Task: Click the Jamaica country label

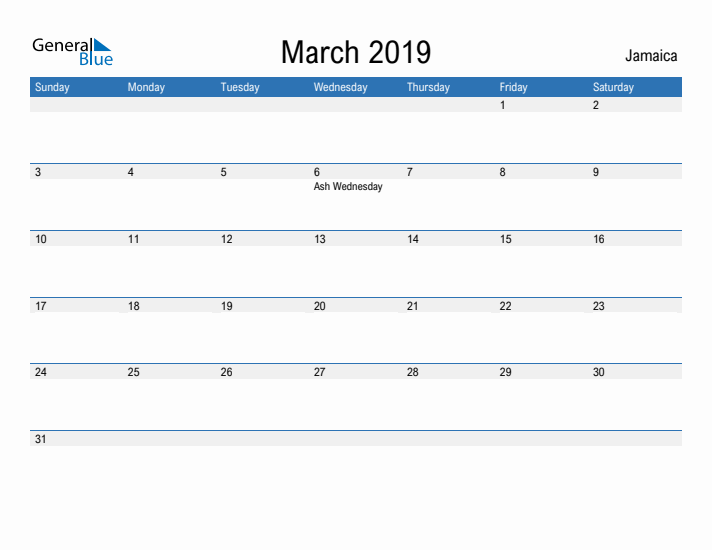Action: [x=651, y=55]
